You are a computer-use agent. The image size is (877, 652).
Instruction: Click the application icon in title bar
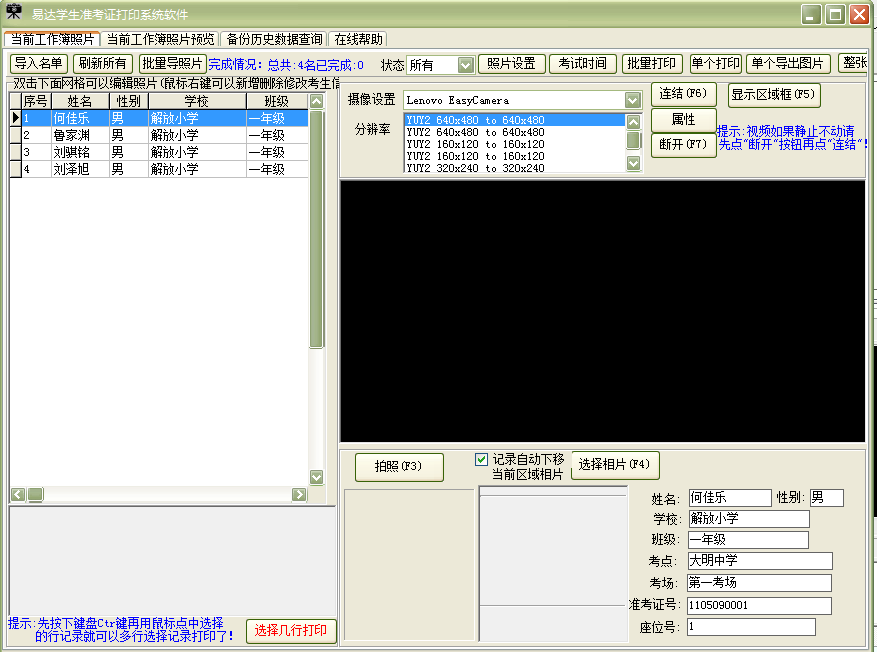[13, 12]
